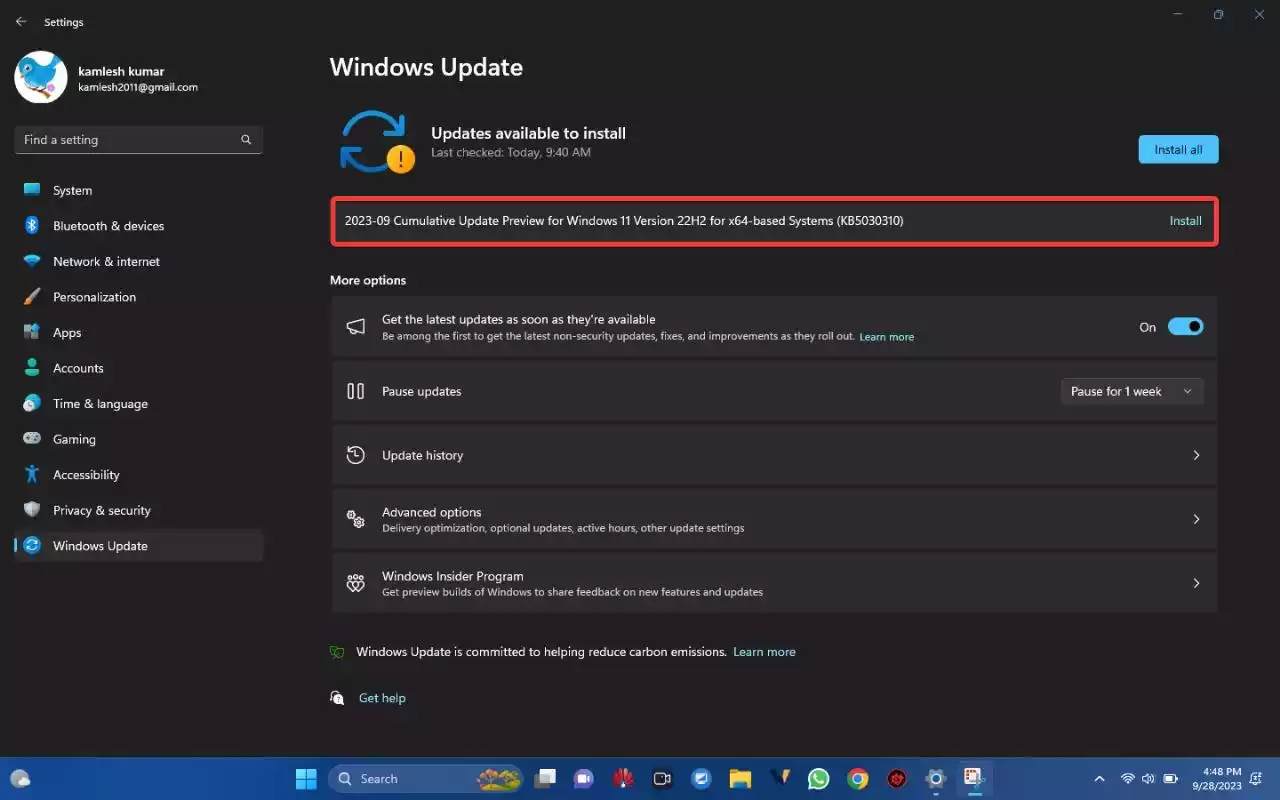Click the back arrow in Settings header
1280x800 pixels.
click(21, 22)
